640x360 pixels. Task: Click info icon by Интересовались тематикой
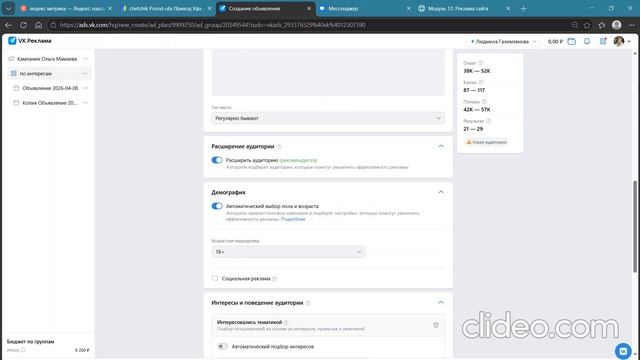[286, 322]
